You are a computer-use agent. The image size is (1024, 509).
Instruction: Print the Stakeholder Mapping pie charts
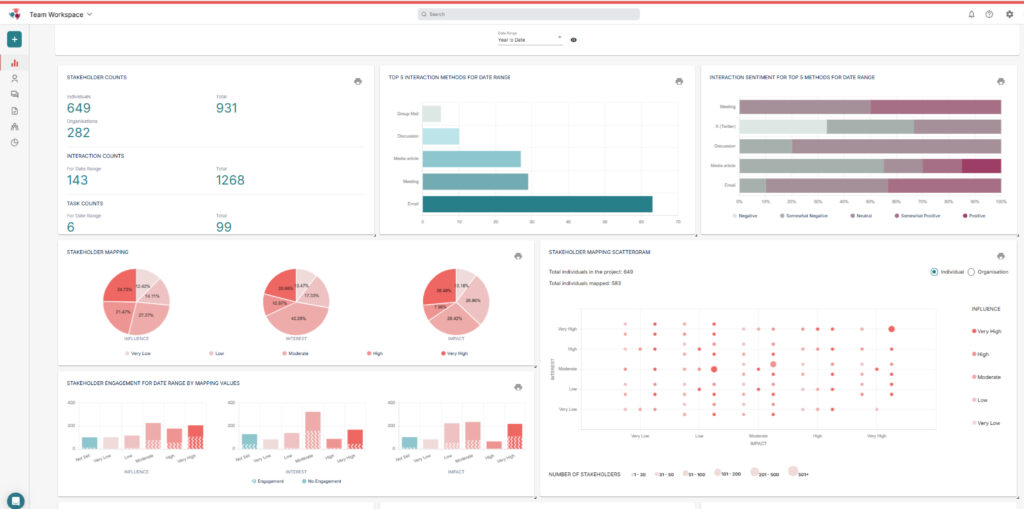519,256
